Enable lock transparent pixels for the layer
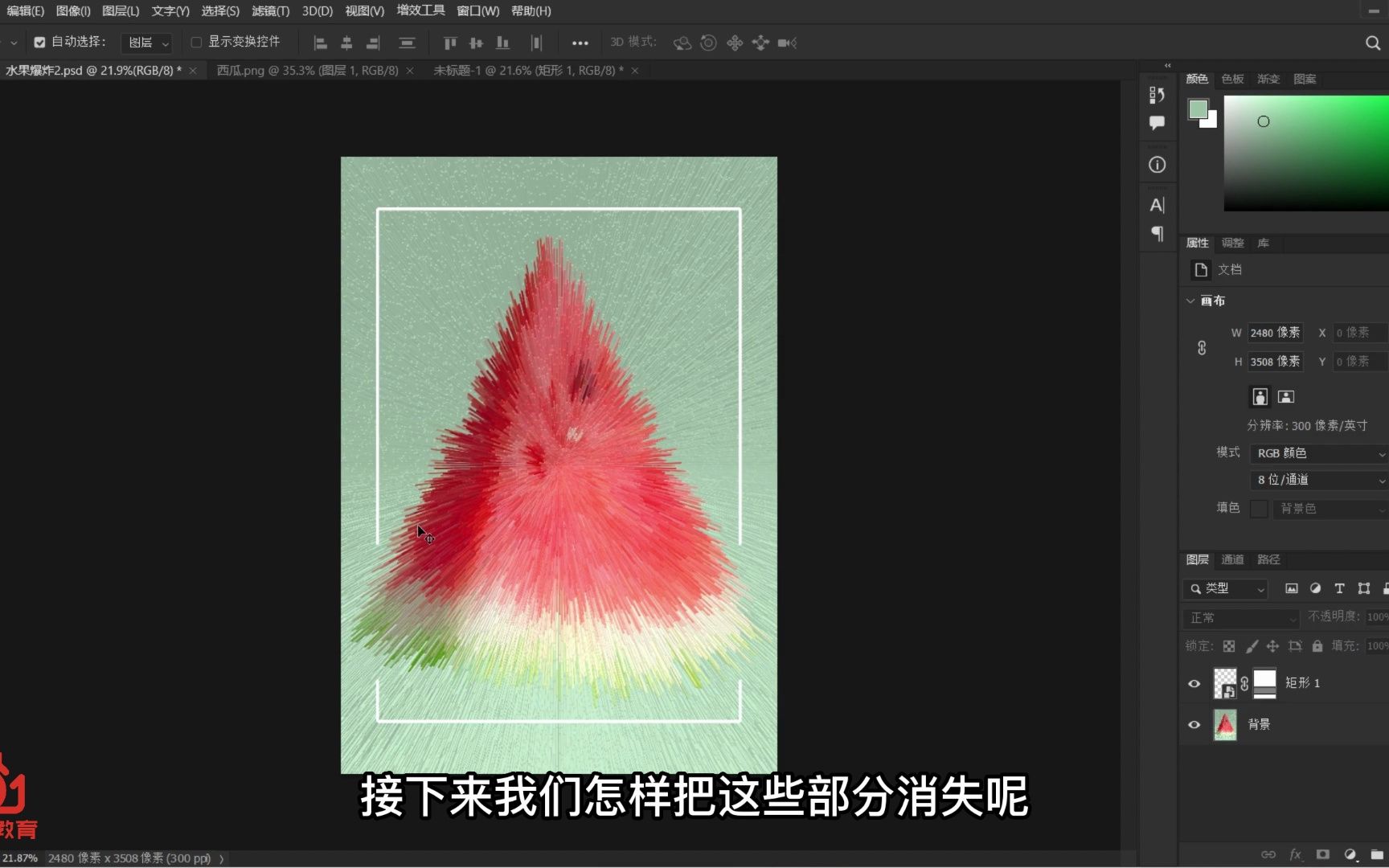Image resolution: width=1389 pixels, height=868 pixels. tap(1229, 646)
